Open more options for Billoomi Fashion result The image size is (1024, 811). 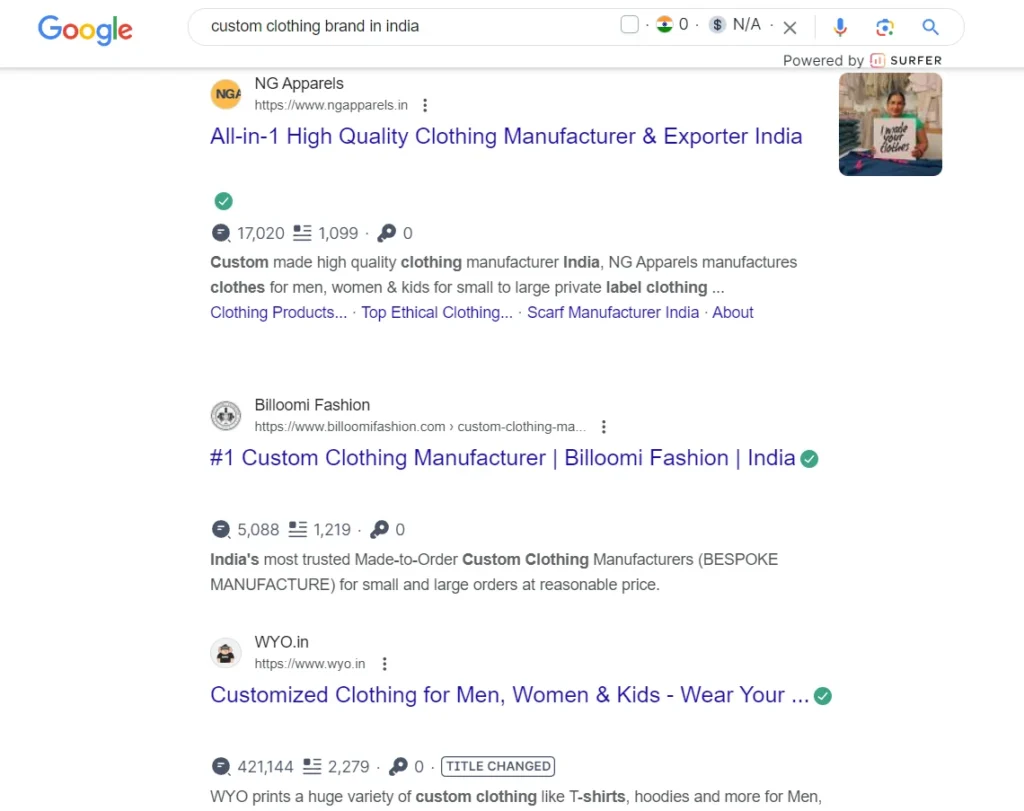(x=603, y=426)
